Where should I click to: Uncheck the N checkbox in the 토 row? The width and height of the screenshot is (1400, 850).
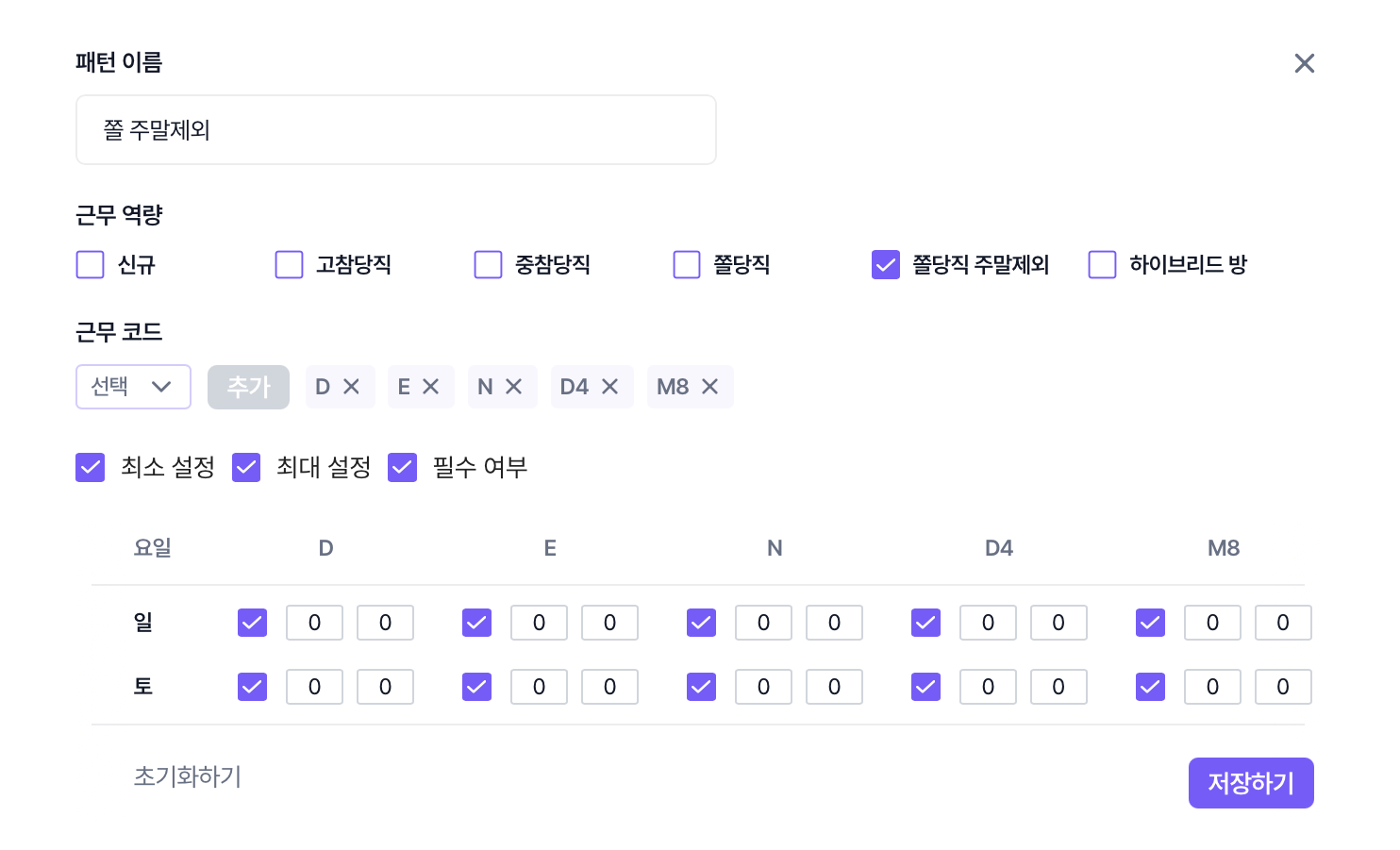702,687
